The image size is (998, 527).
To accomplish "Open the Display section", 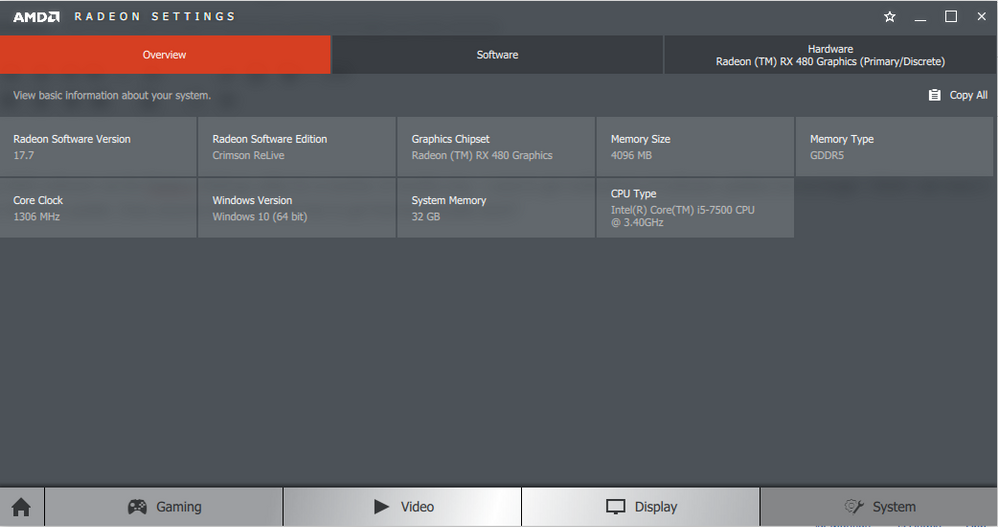I will click(x=641, y=507).
